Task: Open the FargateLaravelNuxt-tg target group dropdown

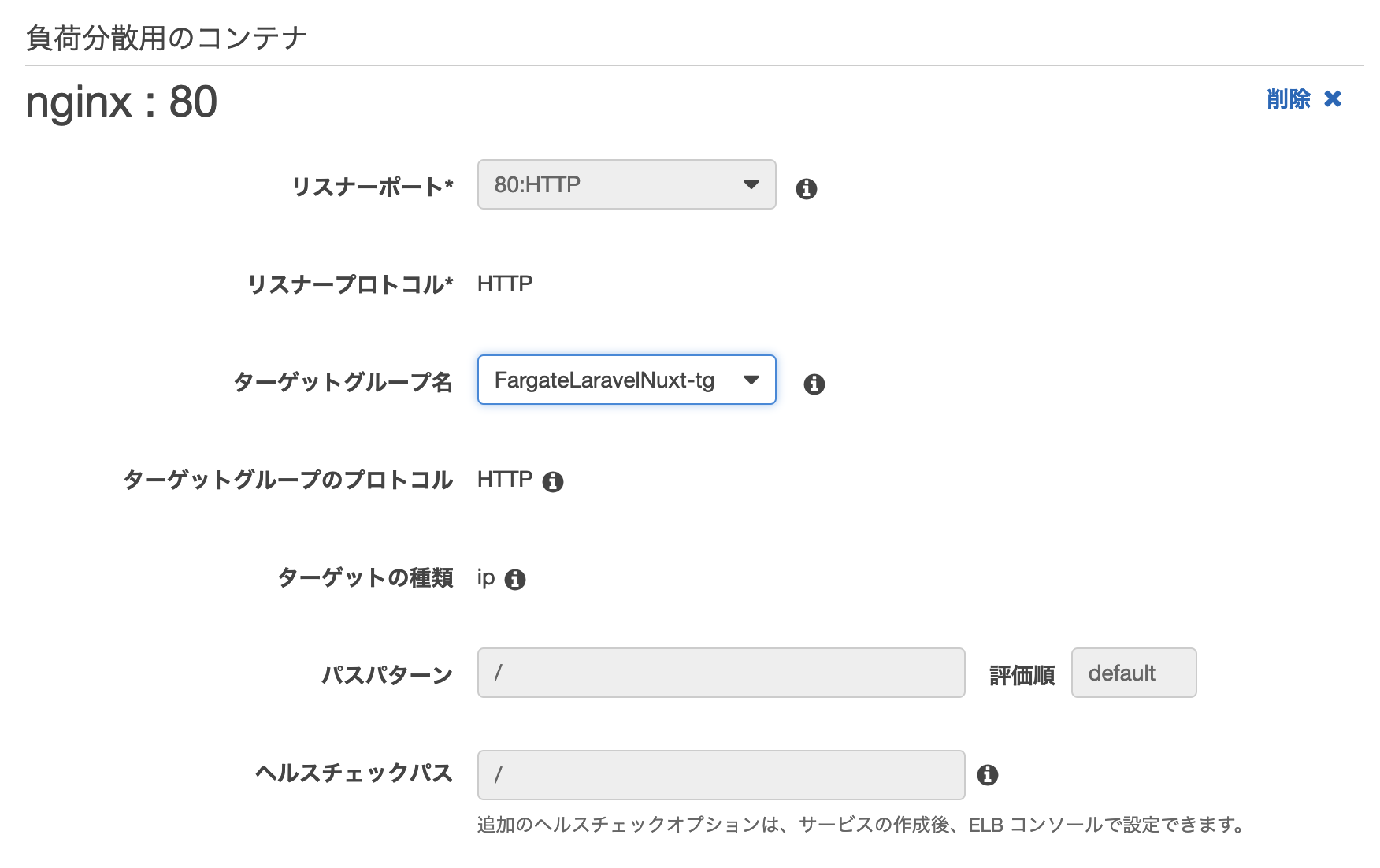Action: click(607, 380)
